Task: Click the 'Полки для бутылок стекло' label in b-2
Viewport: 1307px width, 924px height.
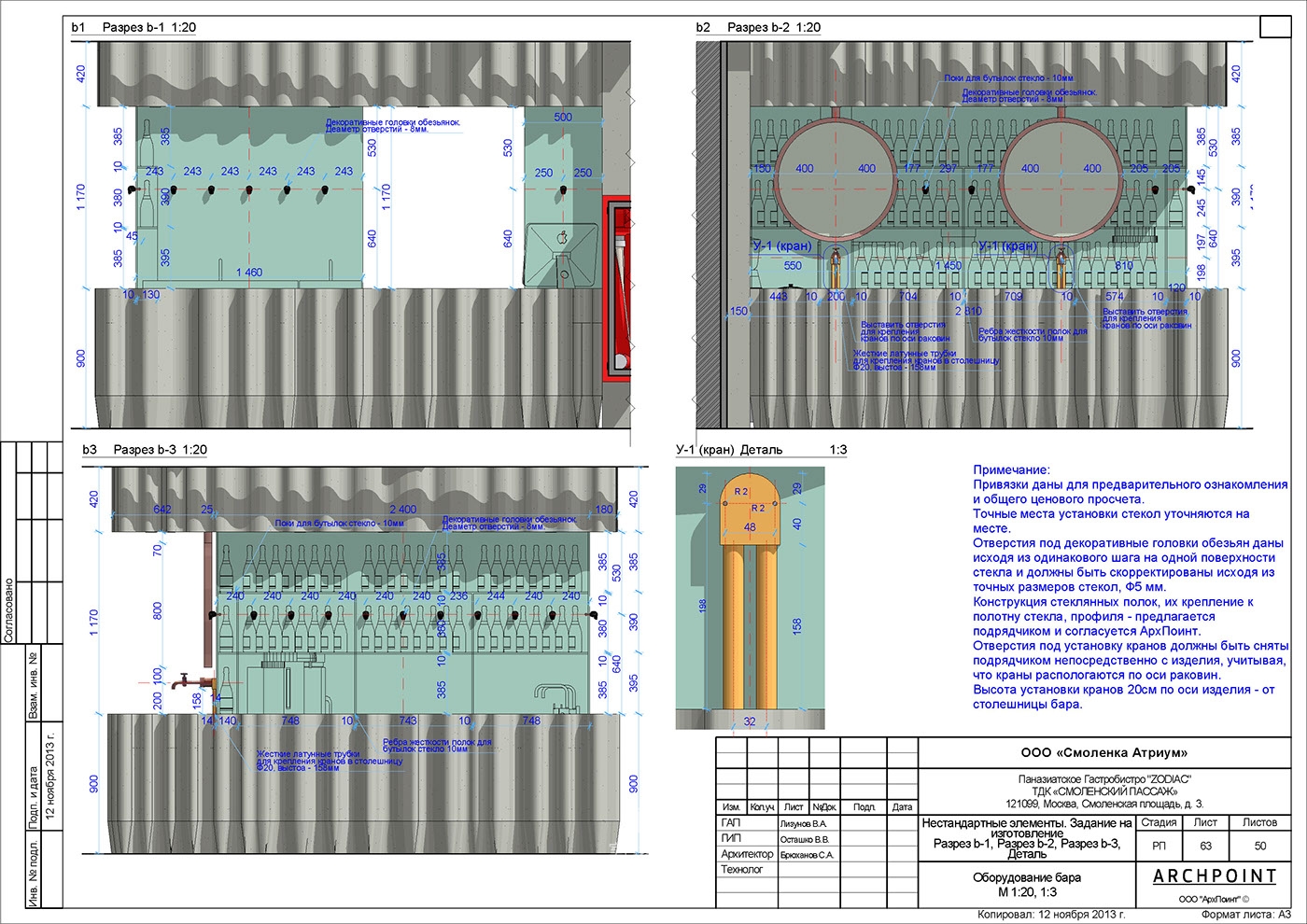Action: [x=1008, y=78]
